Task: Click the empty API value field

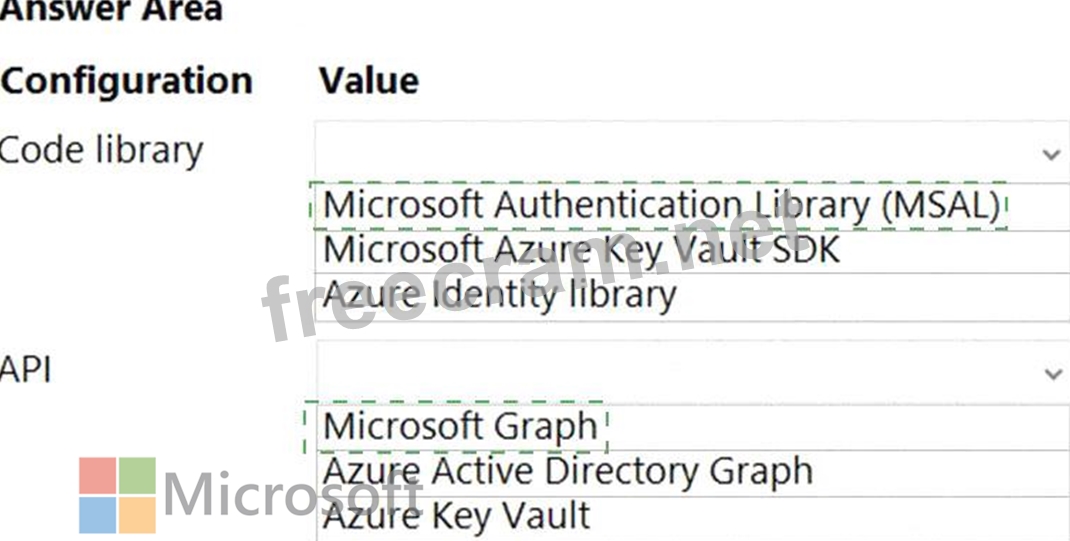Action: [680, 373]
